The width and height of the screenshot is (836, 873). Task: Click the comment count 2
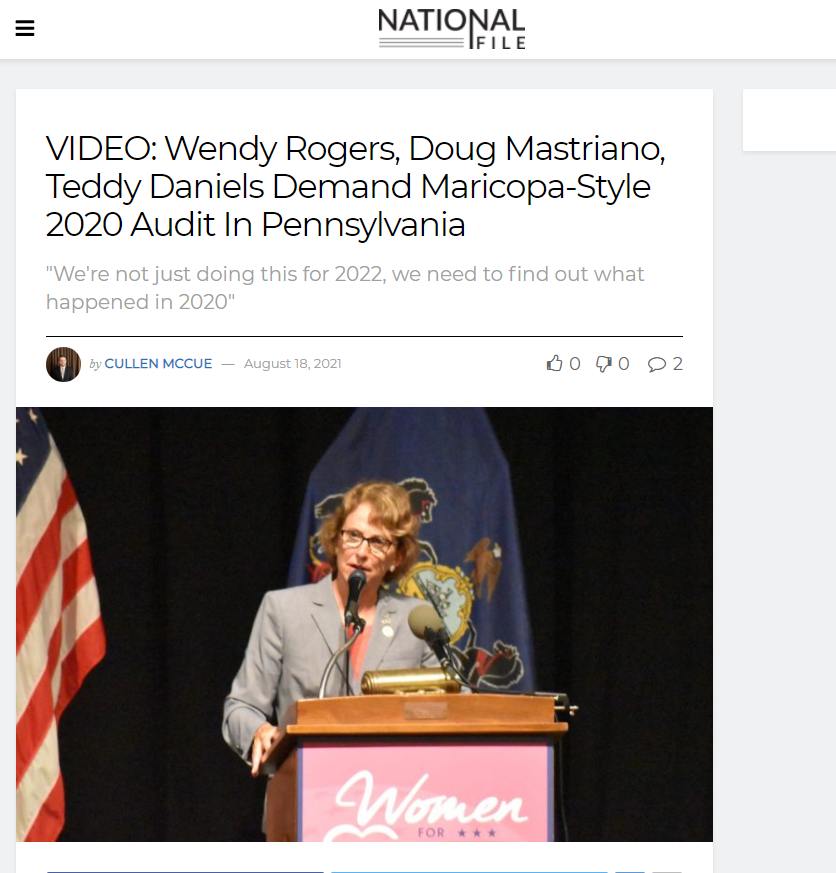pyautogui.click(x=677, y=364)
